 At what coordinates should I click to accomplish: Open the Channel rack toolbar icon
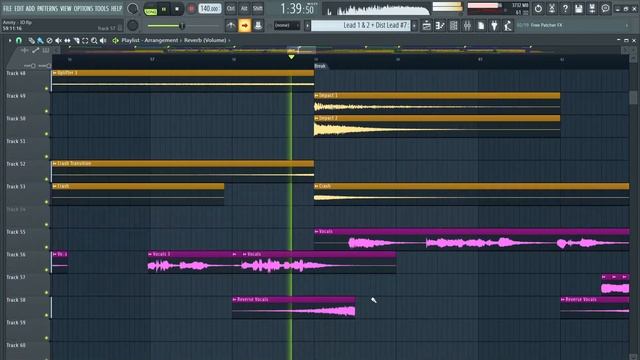coord(453,25)
